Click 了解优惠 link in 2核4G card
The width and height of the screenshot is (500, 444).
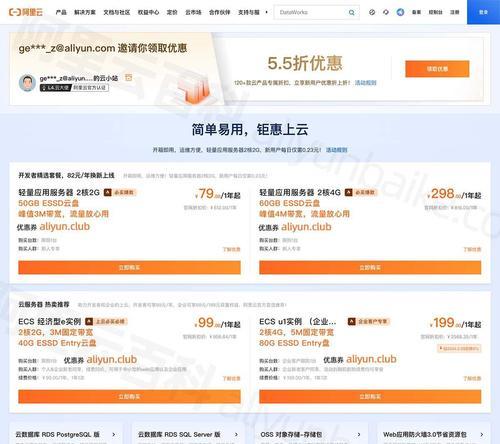point(472,249)
